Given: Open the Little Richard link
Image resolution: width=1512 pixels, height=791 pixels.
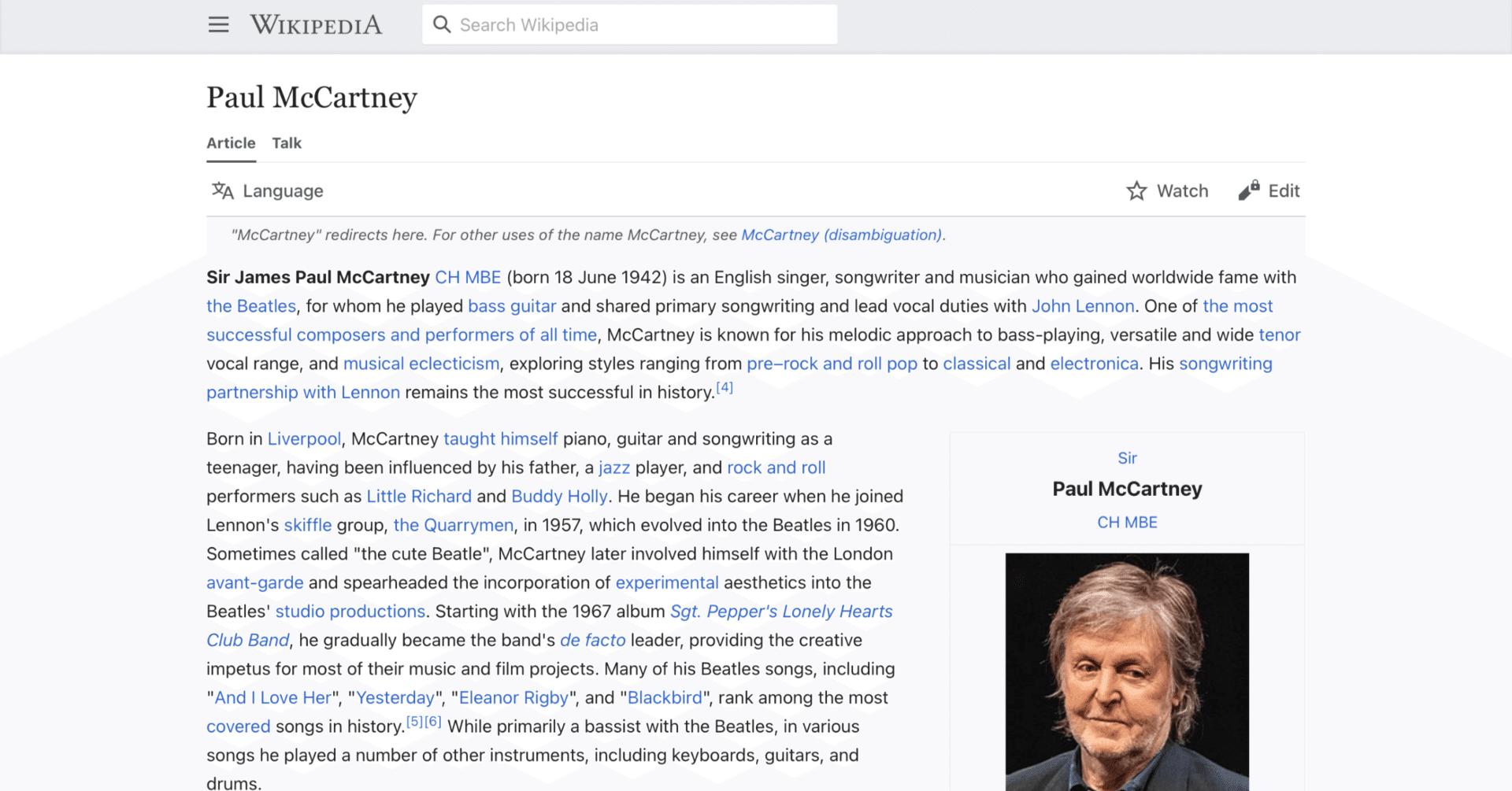Looking at the screenshot, I should point(419,496).
